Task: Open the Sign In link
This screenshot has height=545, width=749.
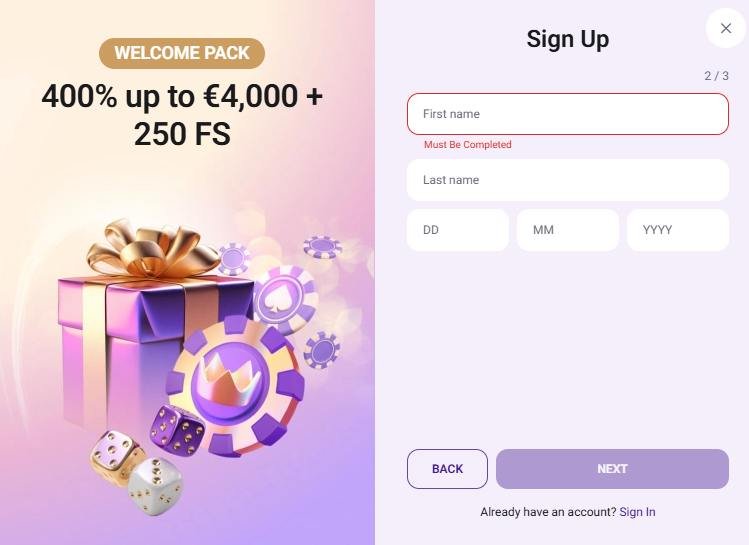Action: pyautogui.click(x=637, y=512)
